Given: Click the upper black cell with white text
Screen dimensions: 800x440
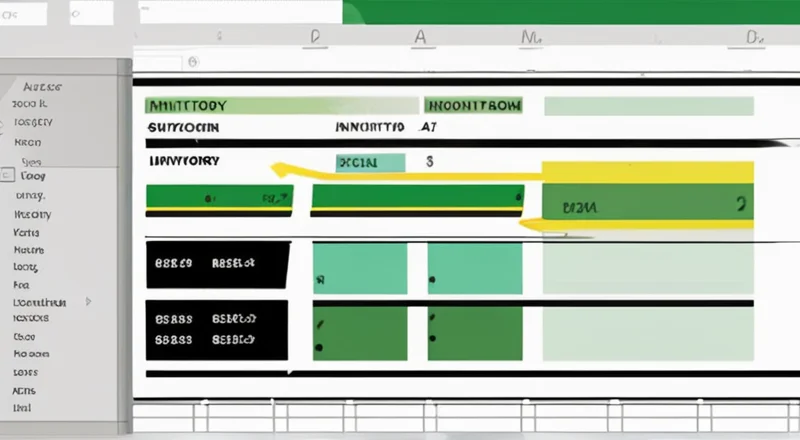Looking at the screenshot, I should (216, 265).
